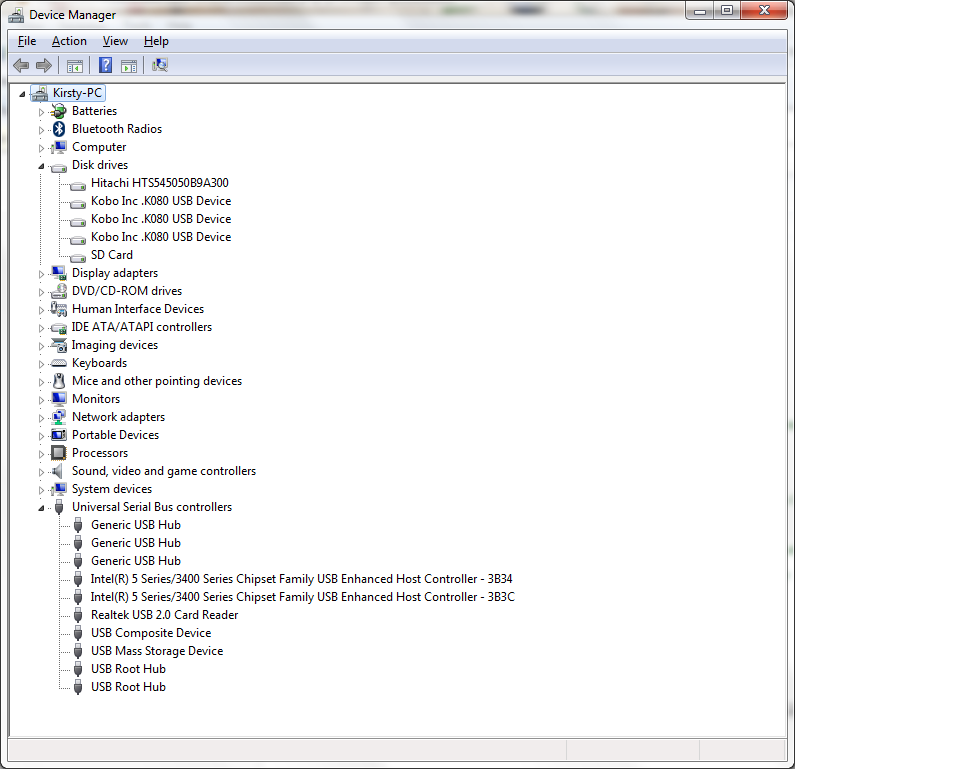The width and height of the screenshot is (960, 769).
Task: Select the System devices label
Action: (x=112, y=489)
